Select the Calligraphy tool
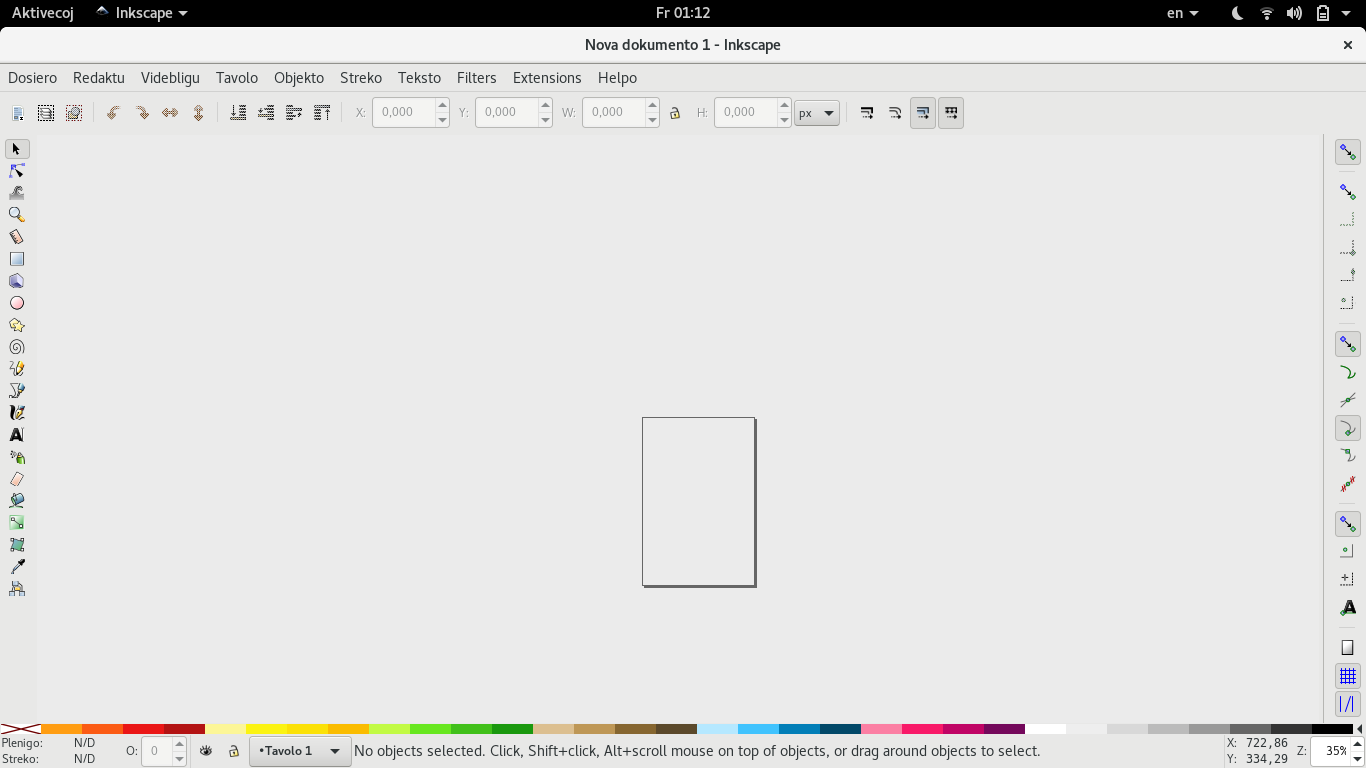Screen dimensions: 1366x768 click(x=16, y=413)
